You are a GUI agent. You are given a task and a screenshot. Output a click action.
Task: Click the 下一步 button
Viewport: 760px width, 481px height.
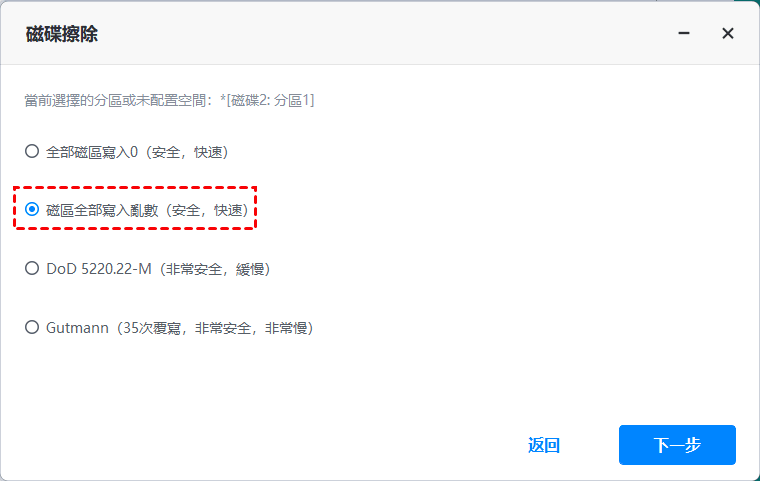click(x=677, y=445)
